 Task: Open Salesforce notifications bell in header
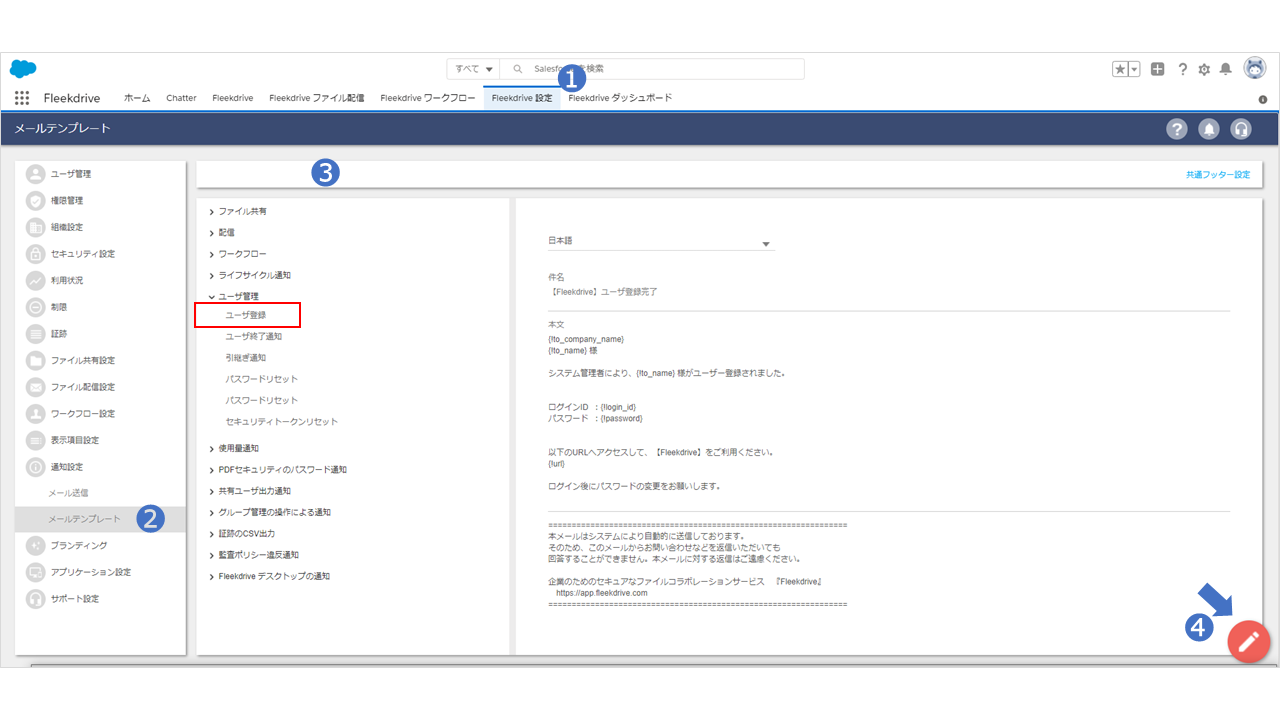[x=1225, y=69]
